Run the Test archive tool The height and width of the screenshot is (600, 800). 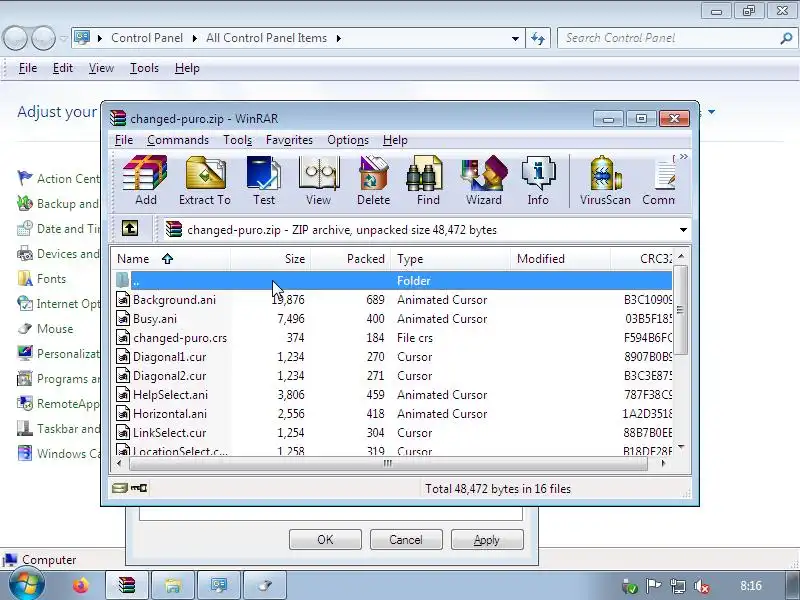click(x=264, y=181)
